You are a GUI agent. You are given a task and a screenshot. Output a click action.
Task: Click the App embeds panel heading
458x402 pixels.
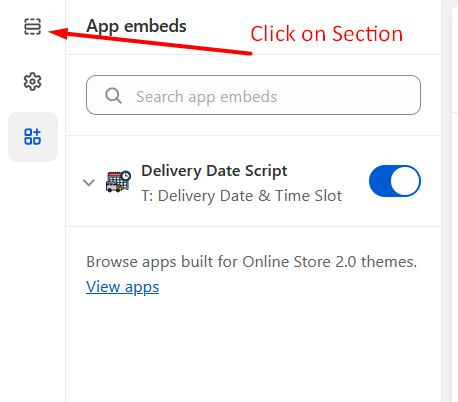click(136, 26)
